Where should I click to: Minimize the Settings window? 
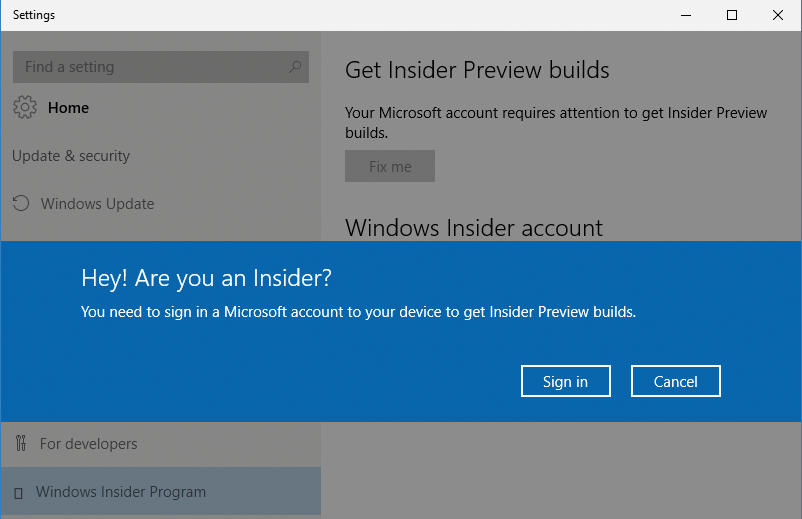(686, 15)
